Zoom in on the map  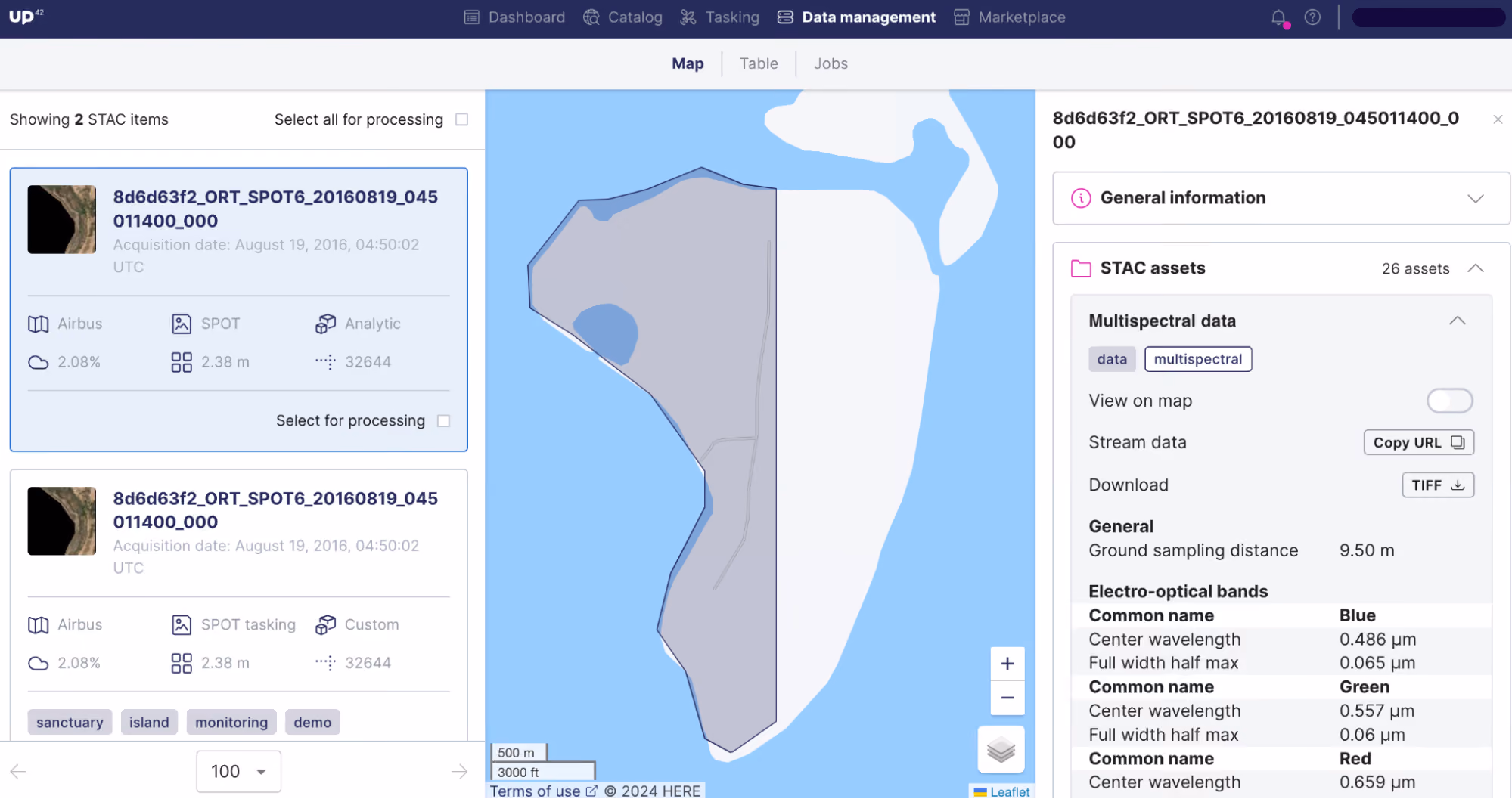(x=1007, y=664)
